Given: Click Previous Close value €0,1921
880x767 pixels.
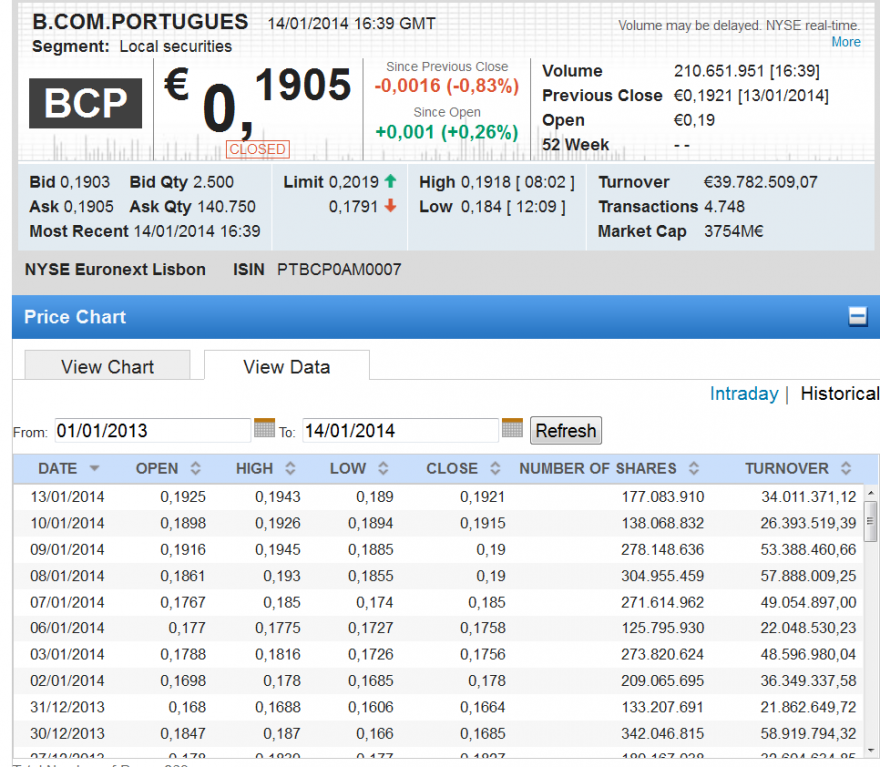Looking at the screenshot, I should 704,96.
